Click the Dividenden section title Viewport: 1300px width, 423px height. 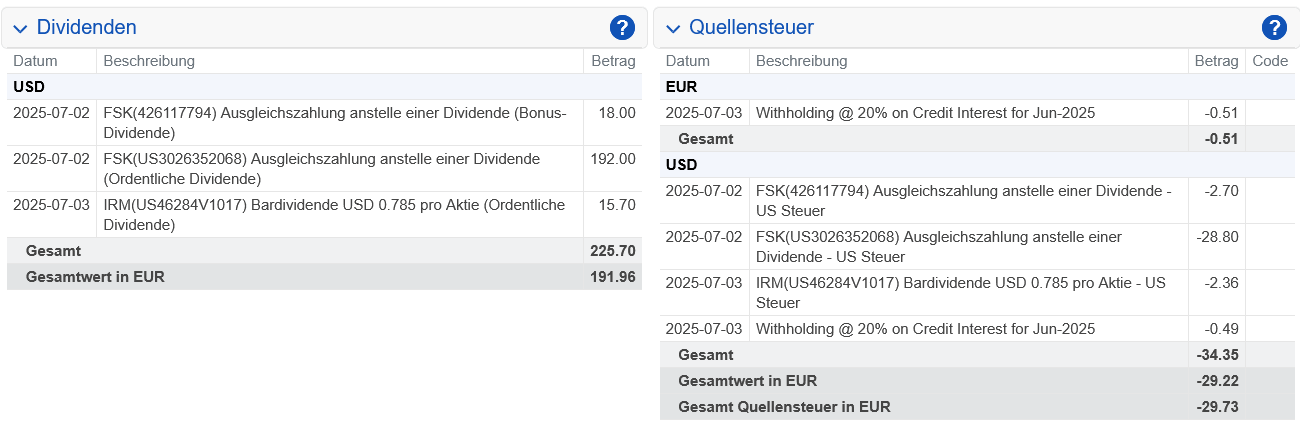tap(86, 28)
